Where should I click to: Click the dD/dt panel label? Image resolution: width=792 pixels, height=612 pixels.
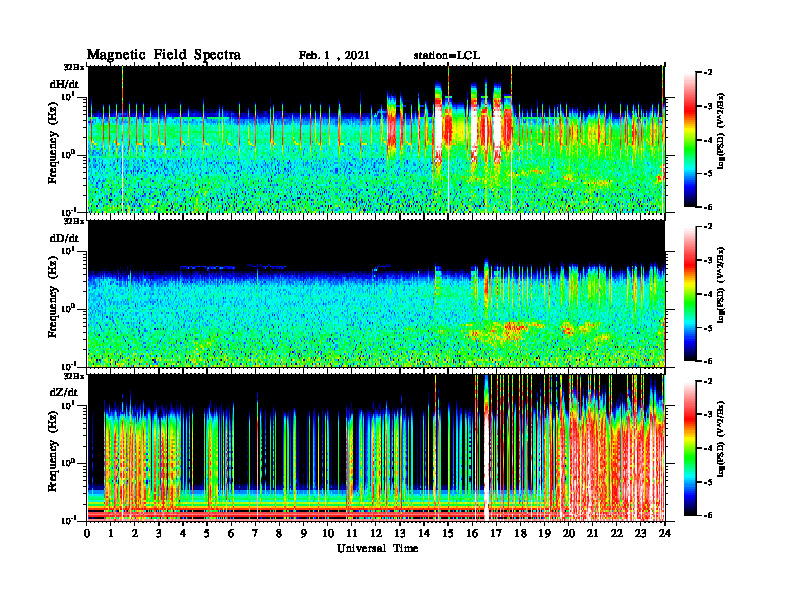64,238
